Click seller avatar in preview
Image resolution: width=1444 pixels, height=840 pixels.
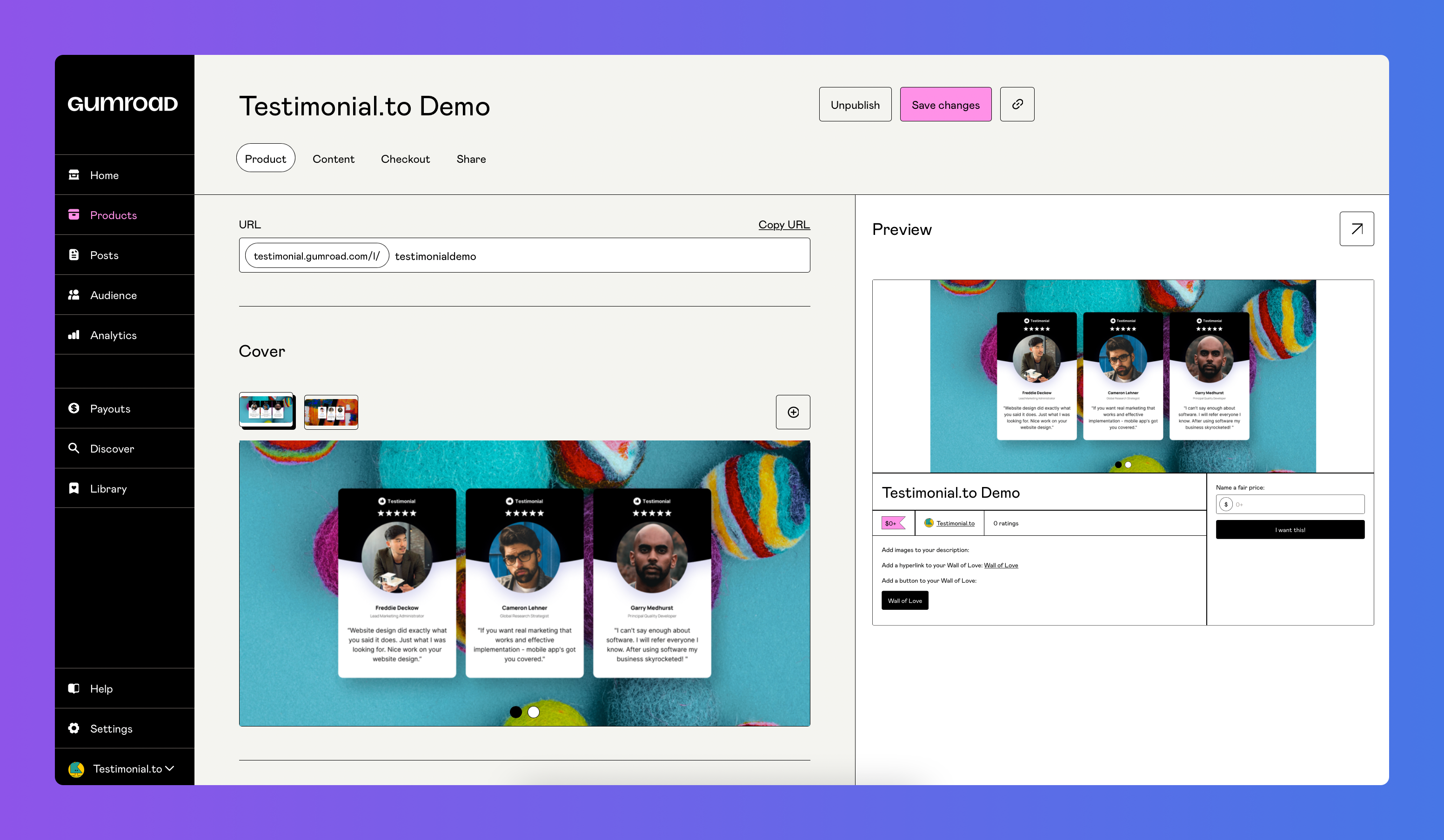point(929,523)
